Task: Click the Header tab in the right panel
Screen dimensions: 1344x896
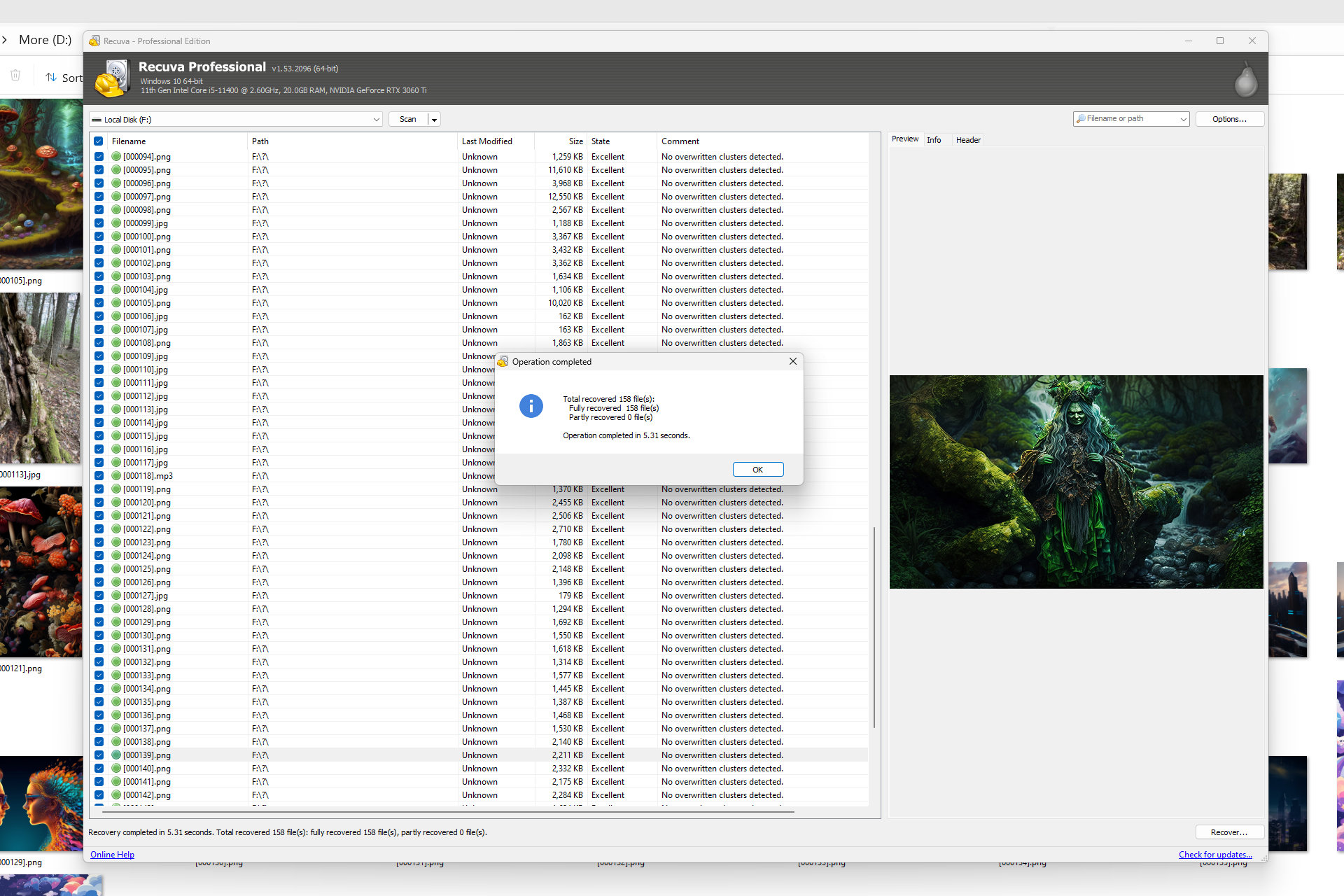Action: [x=965, y=140]
